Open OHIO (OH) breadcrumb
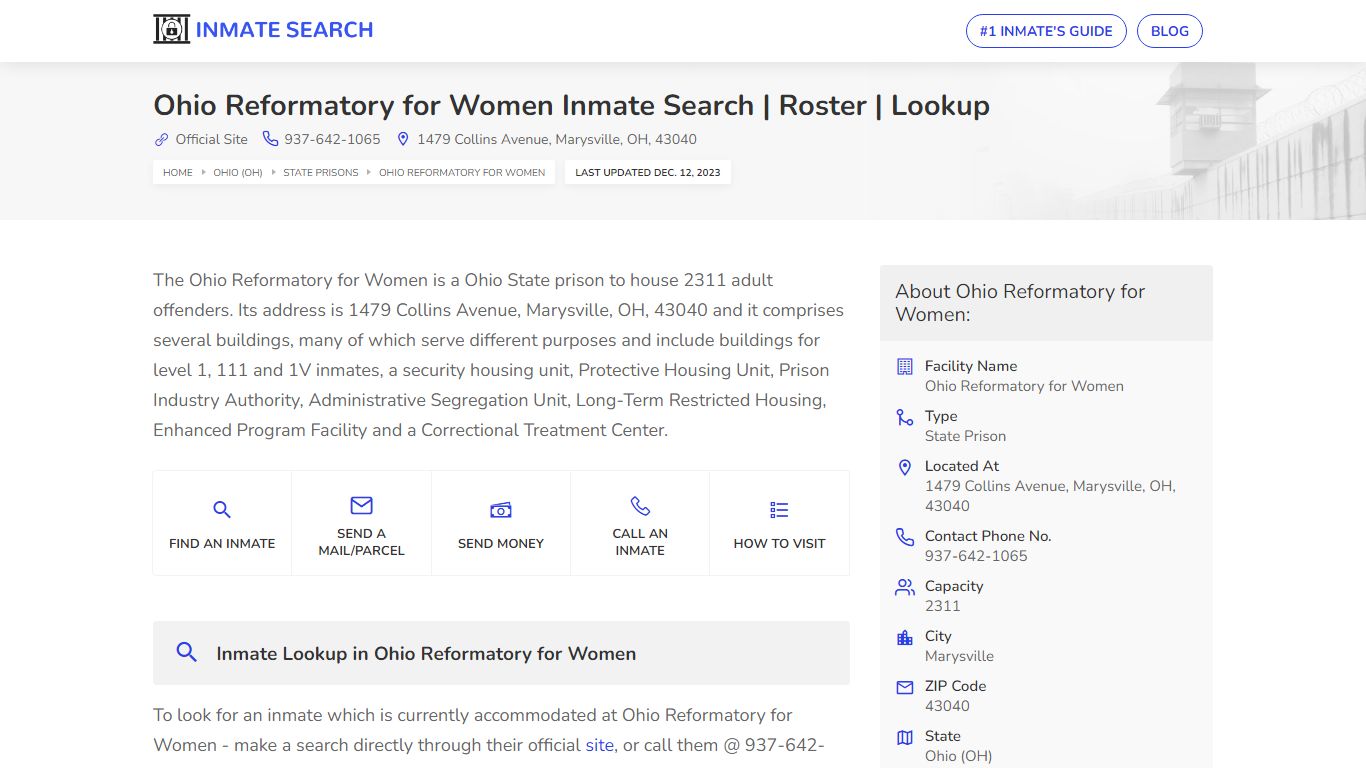This screenshot has height=768, width=1366. tap(238, 172)
